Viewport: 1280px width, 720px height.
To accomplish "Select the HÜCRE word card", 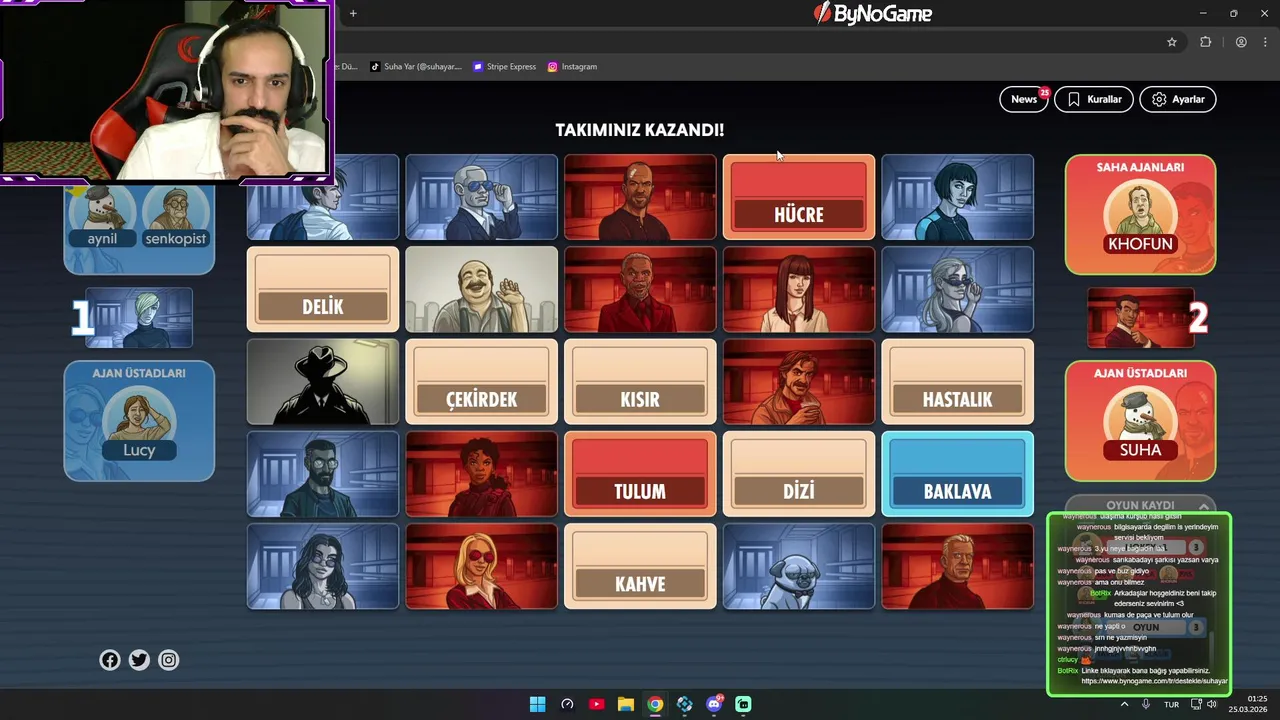I will [x=799, y=197].
